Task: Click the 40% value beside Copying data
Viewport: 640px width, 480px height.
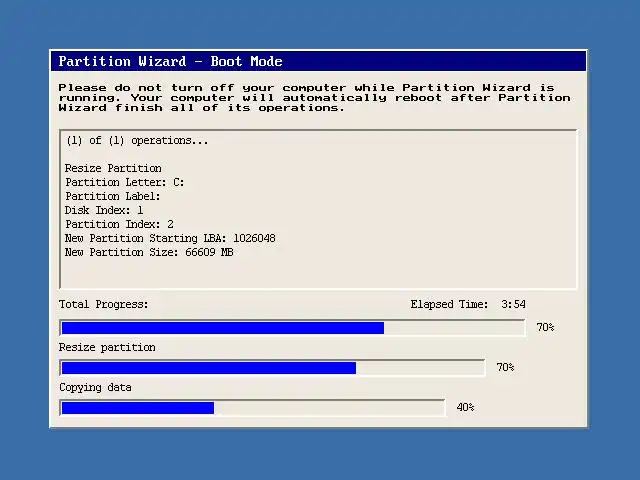Action: [x=465, y=407]
